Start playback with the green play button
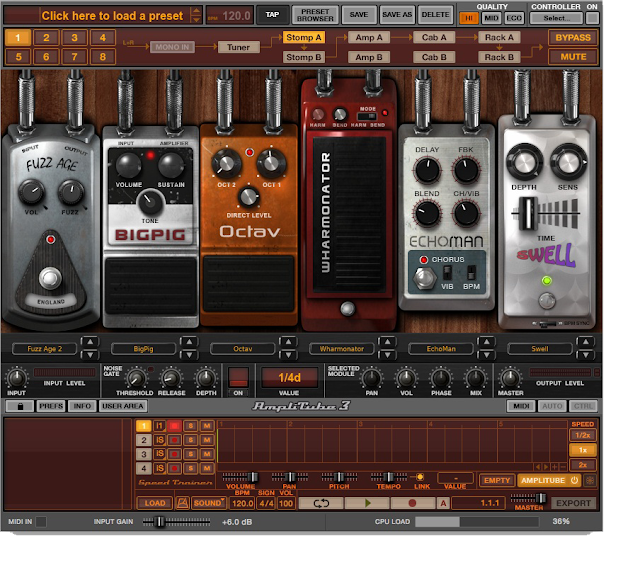Screen dimensions: 640x565 coord(367,503)
